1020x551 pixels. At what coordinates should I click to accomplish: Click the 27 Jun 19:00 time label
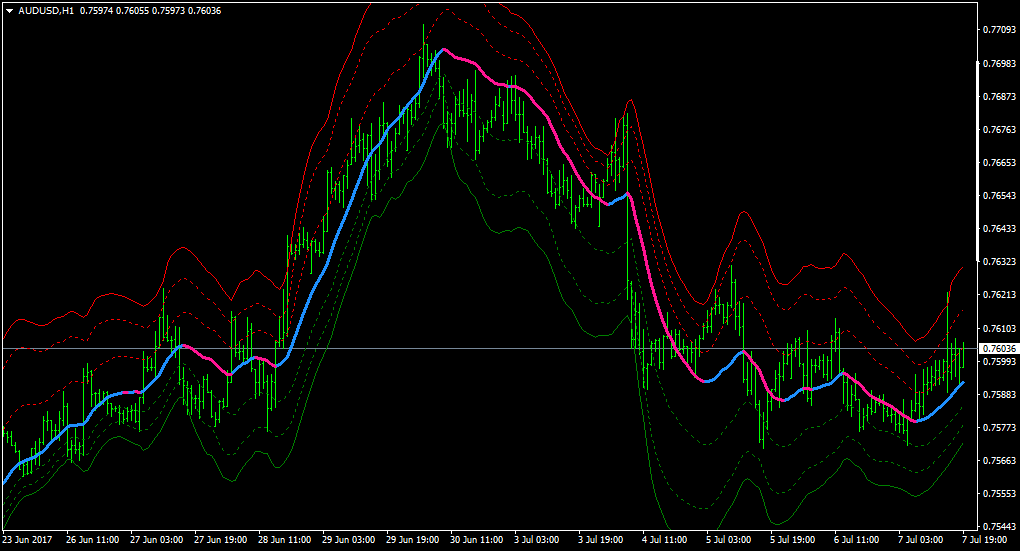coord(221,540)
